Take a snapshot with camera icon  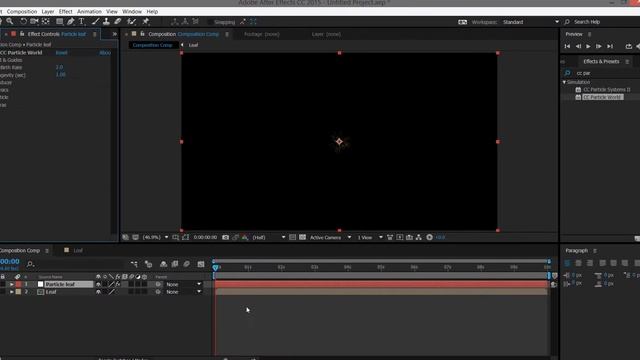pos(225,237)
